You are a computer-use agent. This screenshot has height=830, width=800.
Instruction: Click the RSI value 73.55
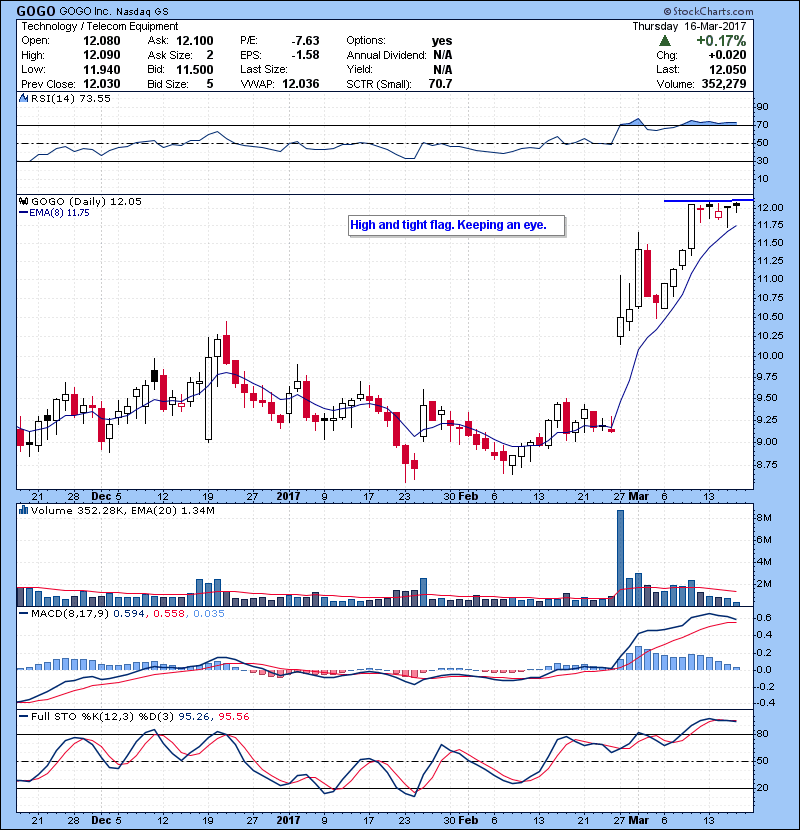(x=93, y=98)
